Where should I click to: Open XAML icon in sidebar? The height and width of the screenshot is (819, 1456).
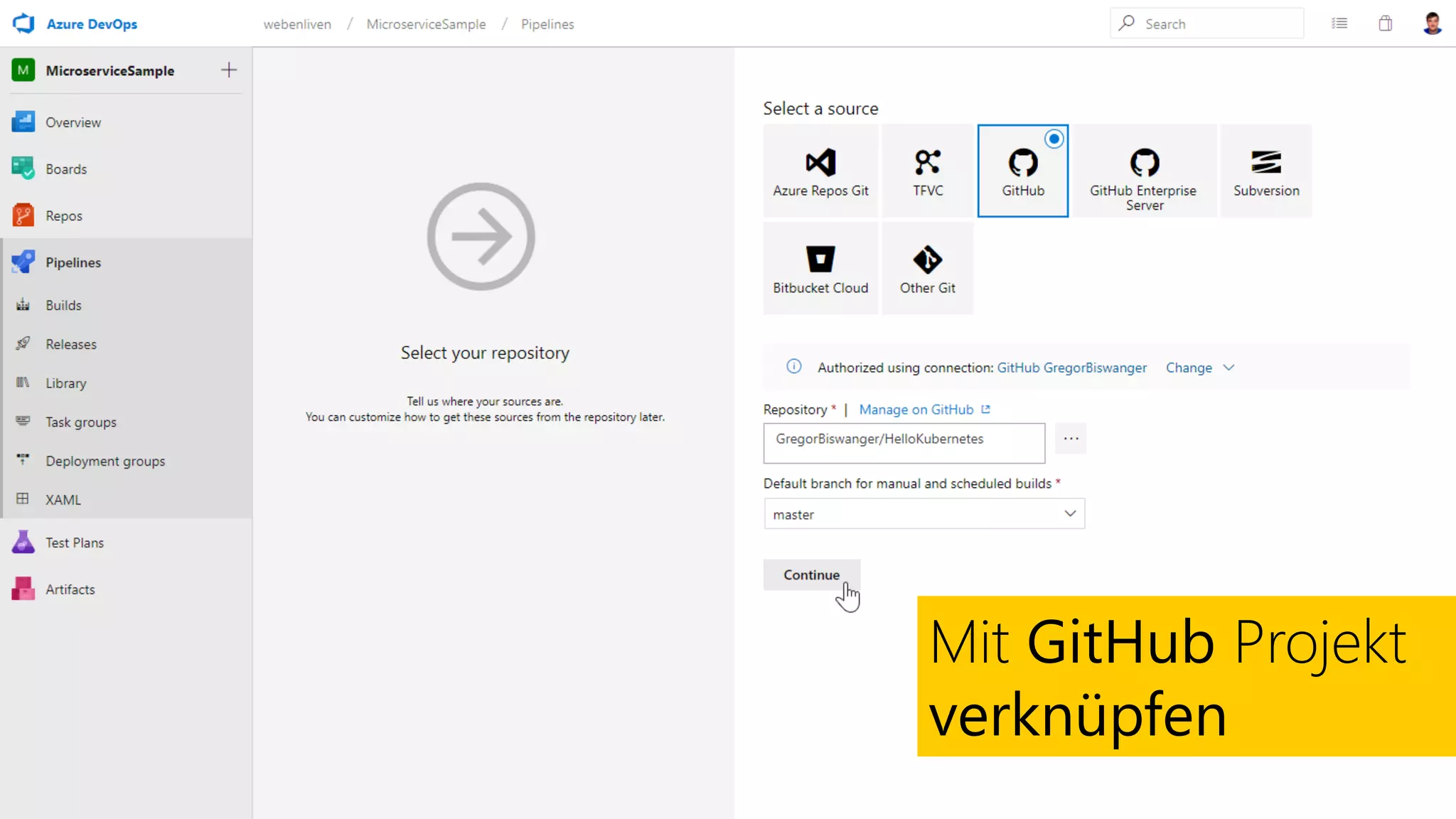point(23,499)
